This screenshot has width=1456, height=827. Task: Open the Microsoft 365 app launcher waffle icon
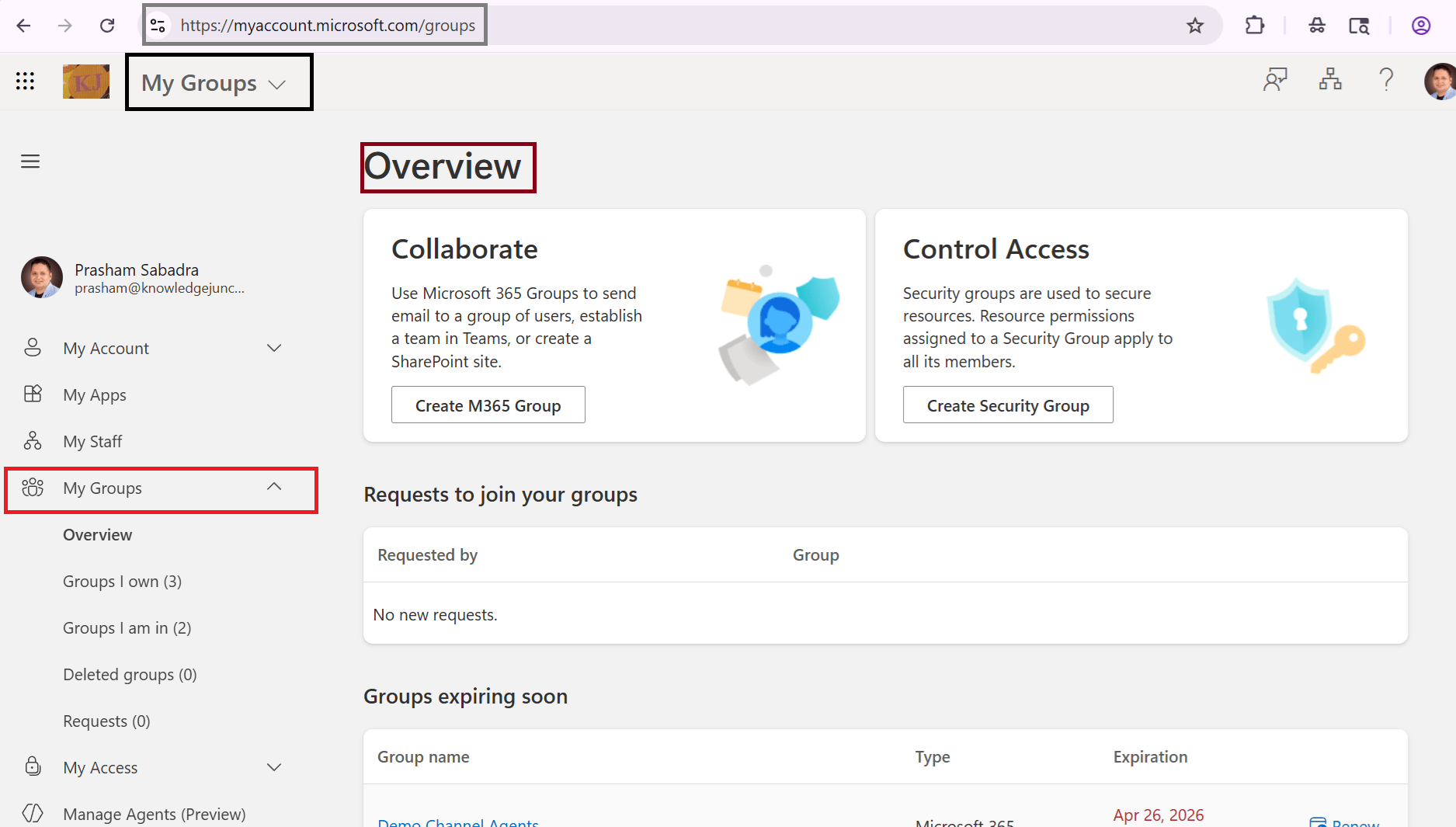coord(24,81)
